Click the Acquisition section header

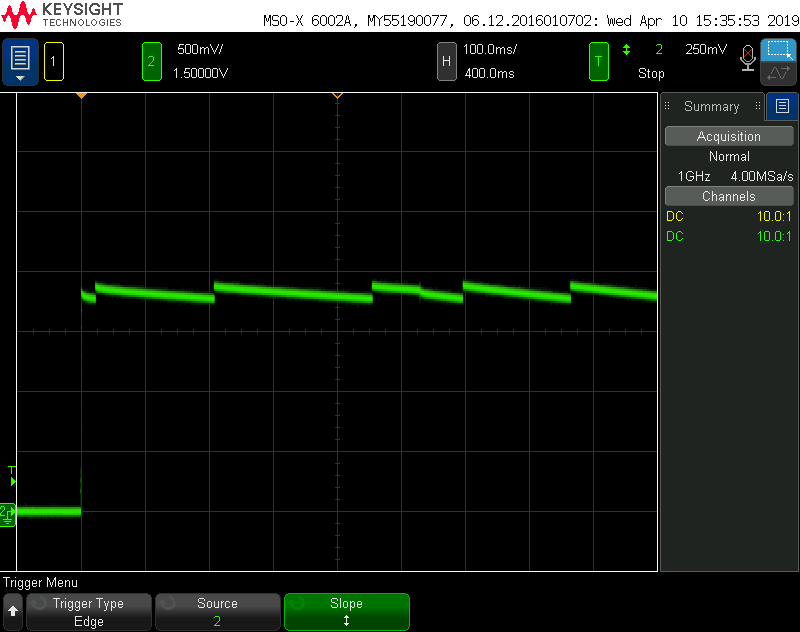click(729, 136)
